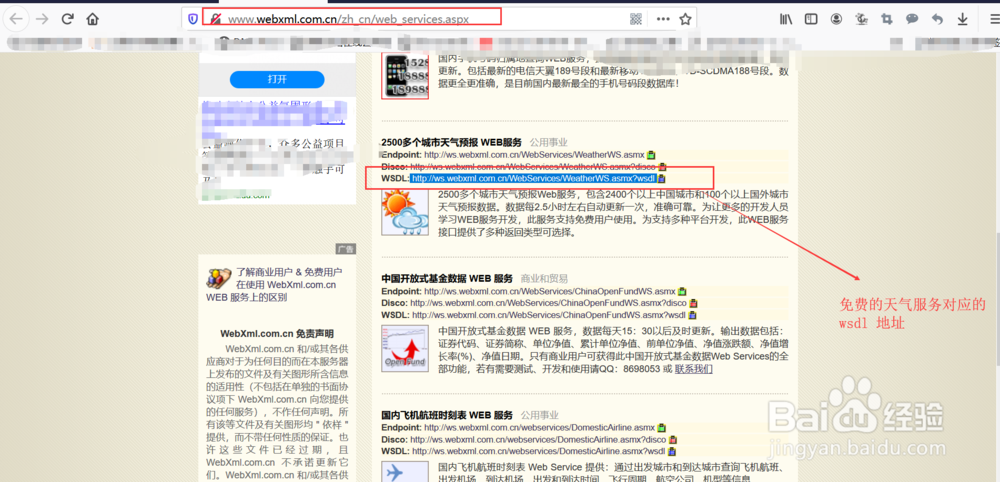Click 公用事业 tag beside airline service title

coord(539,415)
